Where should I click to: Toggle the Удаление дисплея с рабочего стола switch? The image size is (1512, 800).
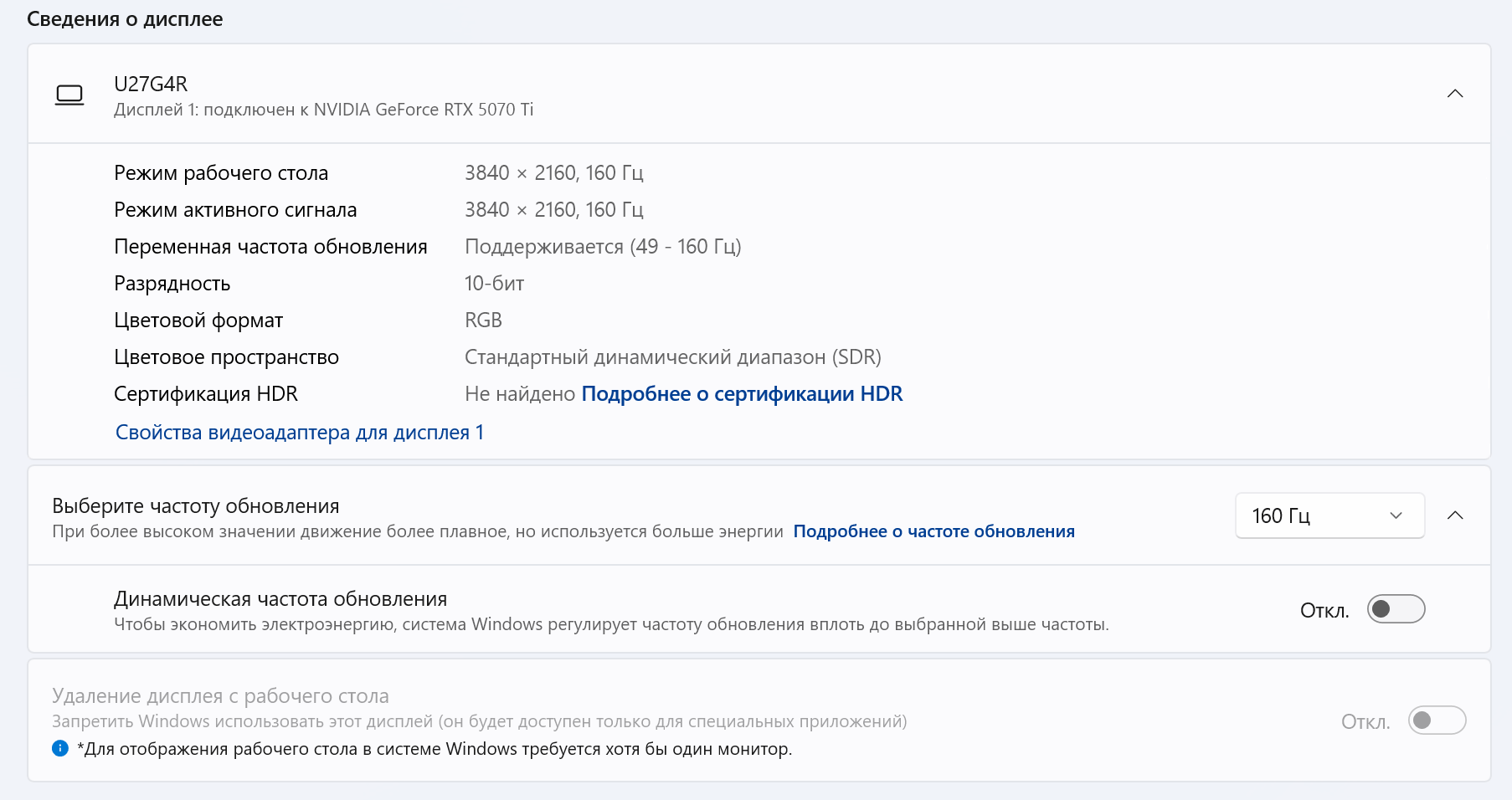click(1437, 721)
